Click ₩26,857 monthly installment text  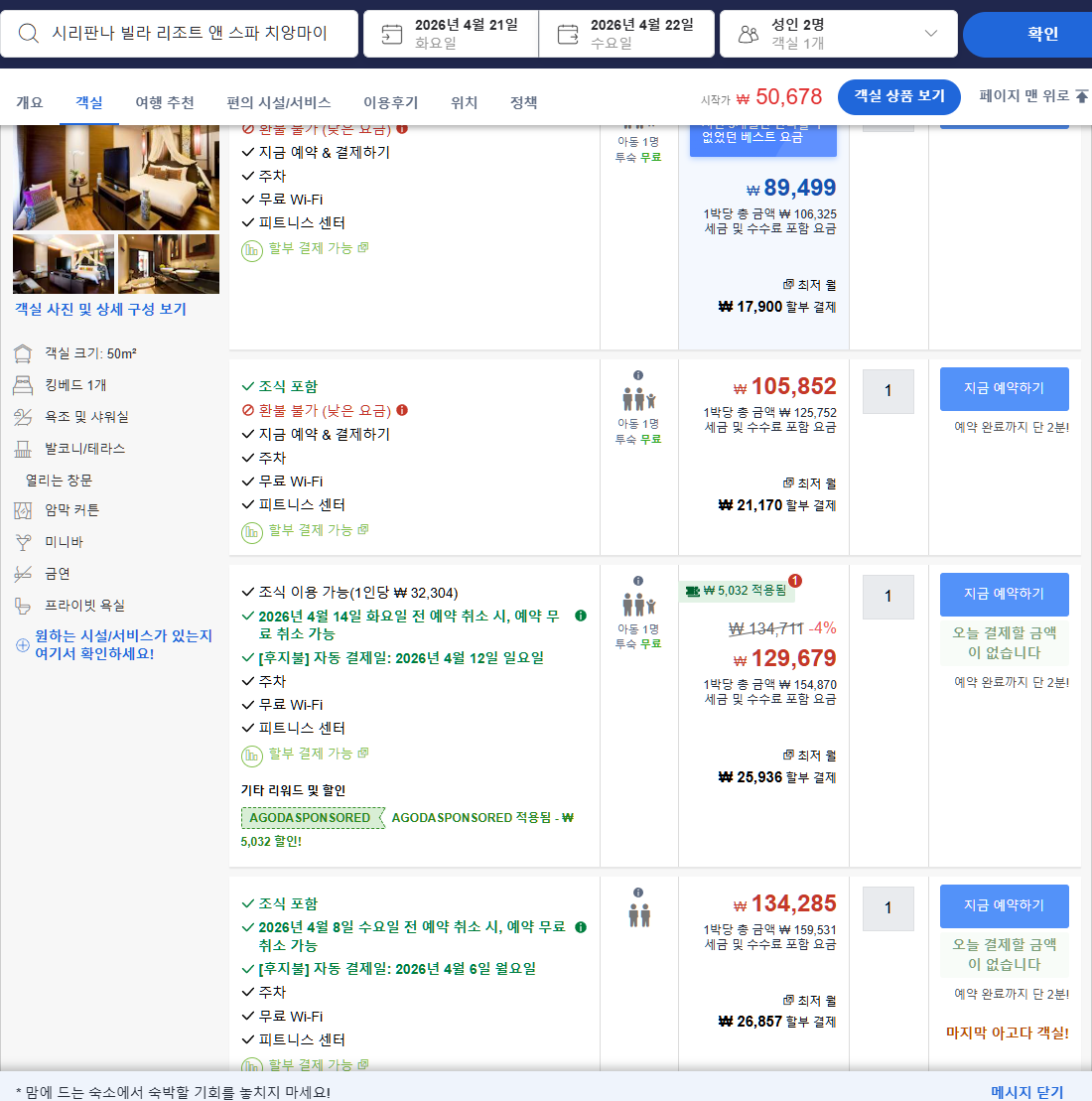pos(777,1022)
